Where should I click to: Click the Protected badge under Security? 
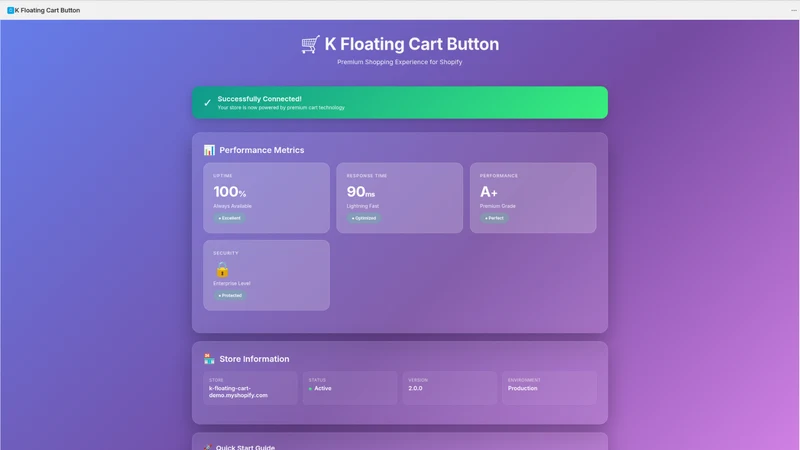230,295
